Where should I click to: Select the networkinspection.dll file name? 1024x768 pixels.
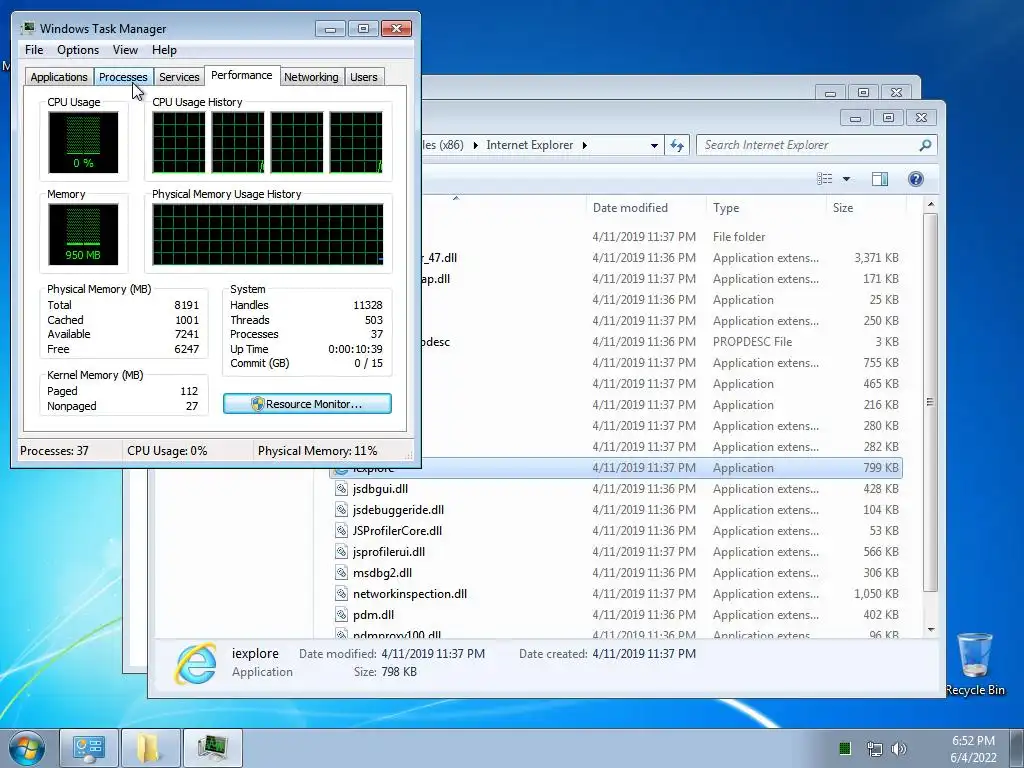tap(409, 594)
